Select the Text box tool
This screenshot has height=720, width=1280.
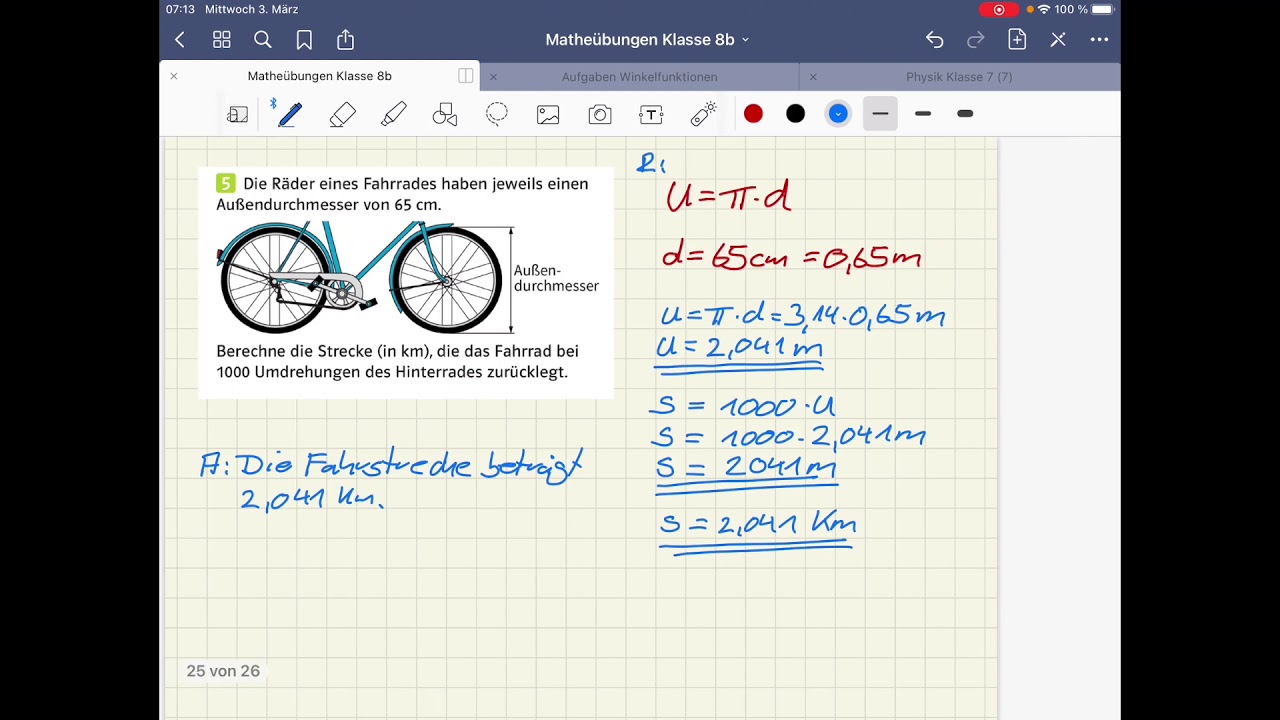point(651,114)
